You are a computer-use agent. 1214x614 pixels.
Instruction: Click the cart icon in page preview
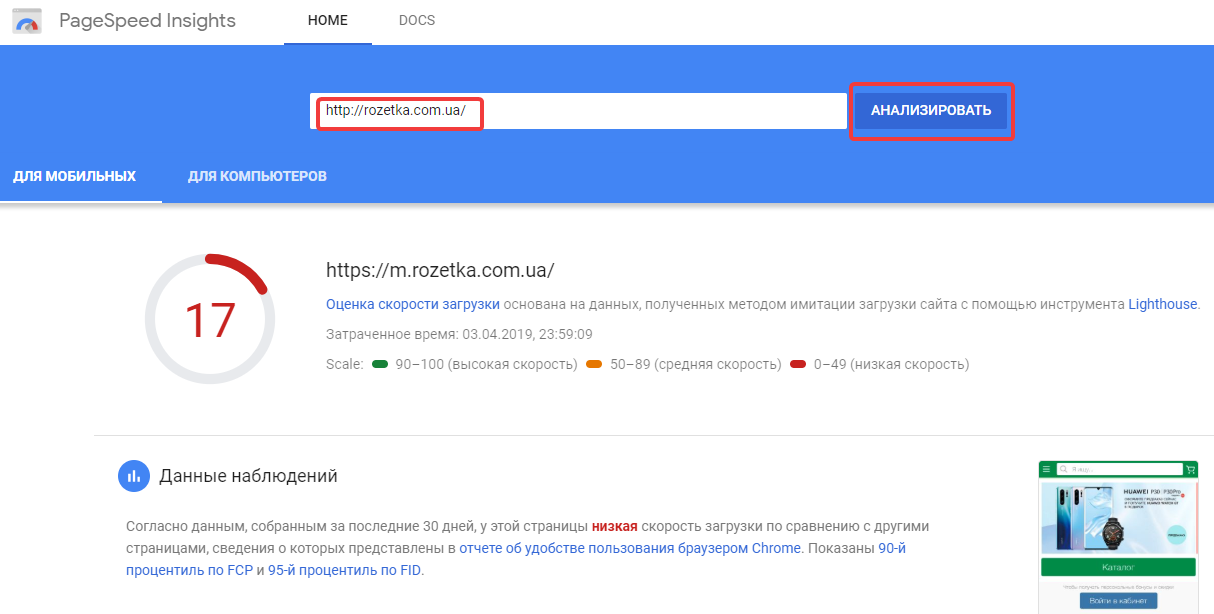coord(1190,468)
